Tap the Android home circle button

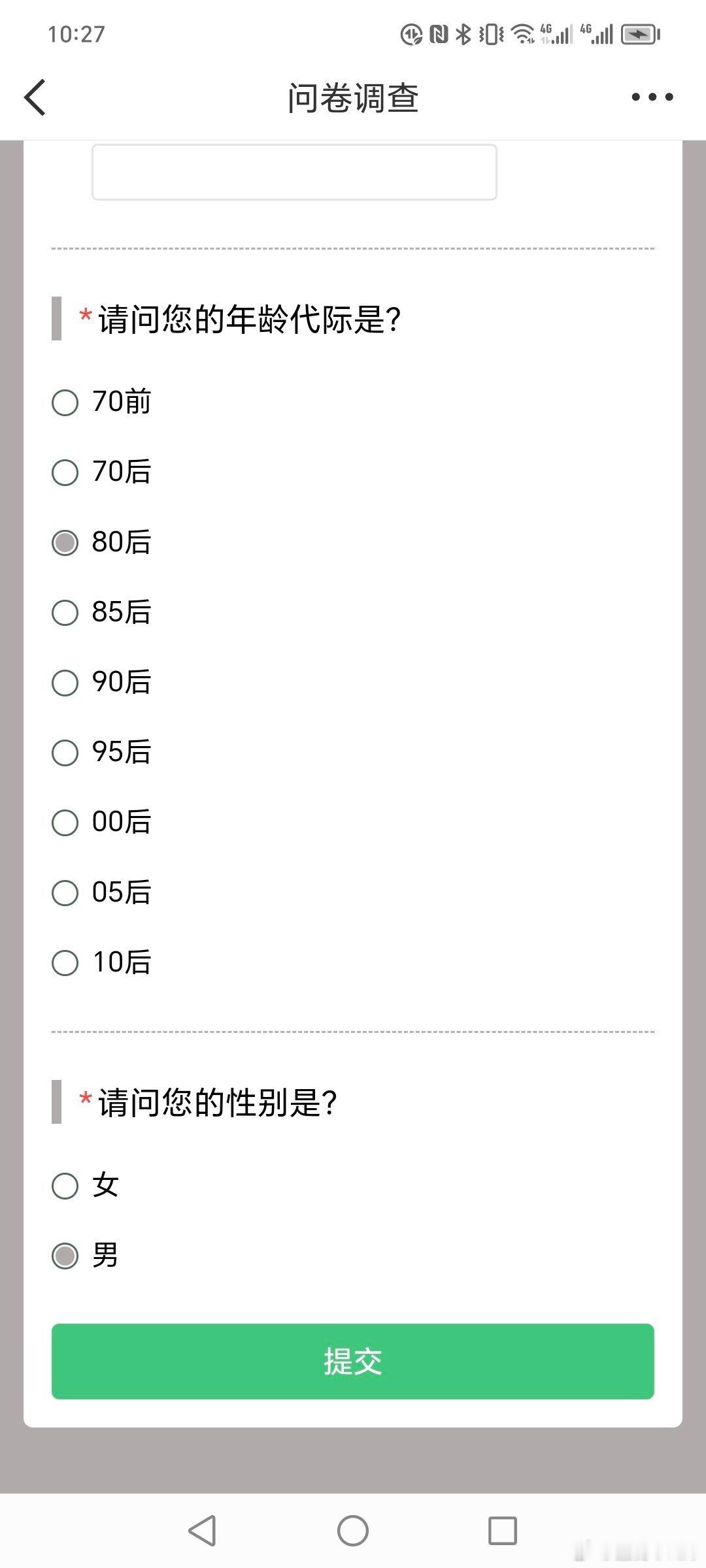click(x=353, y=1530)
